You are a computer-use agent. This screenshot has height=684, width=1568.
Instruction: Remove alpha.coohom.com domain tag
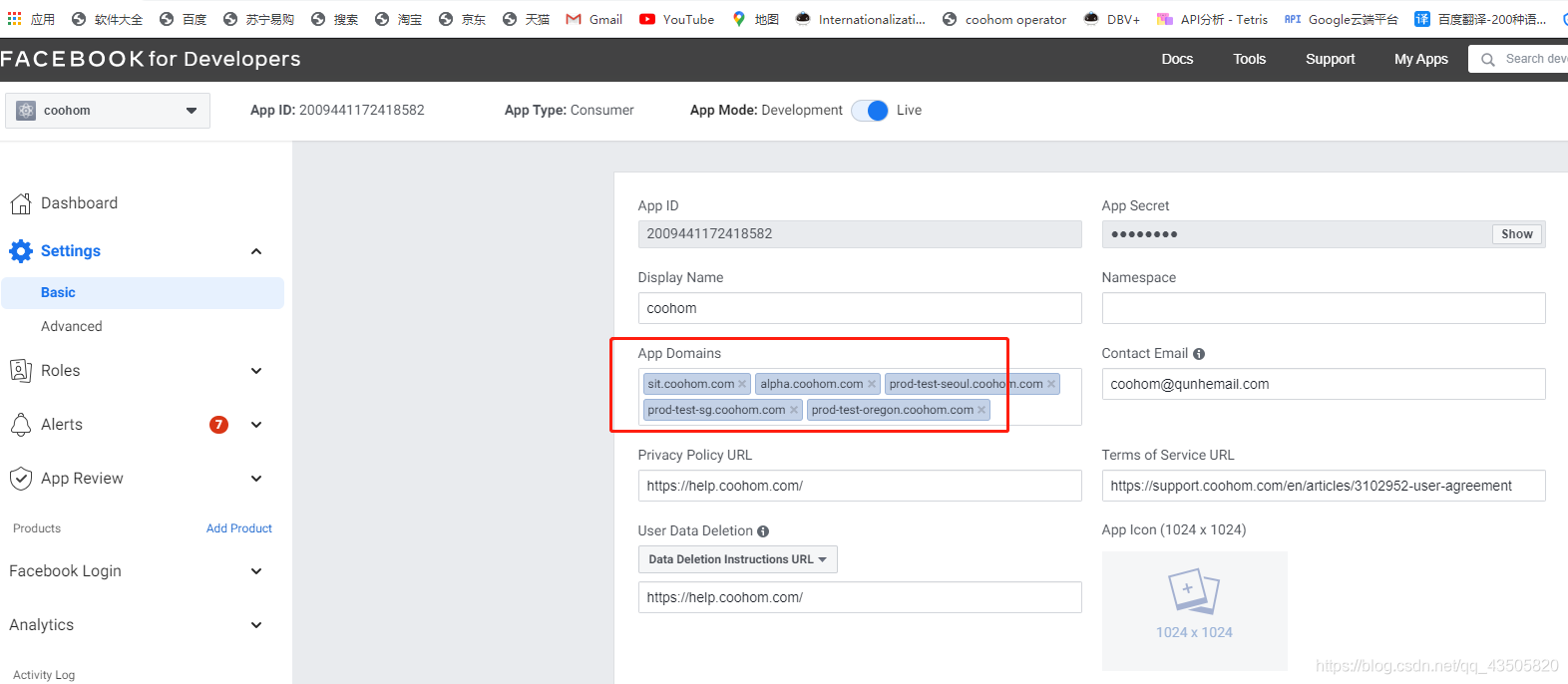pyautogui.click(x=872, y=384)
